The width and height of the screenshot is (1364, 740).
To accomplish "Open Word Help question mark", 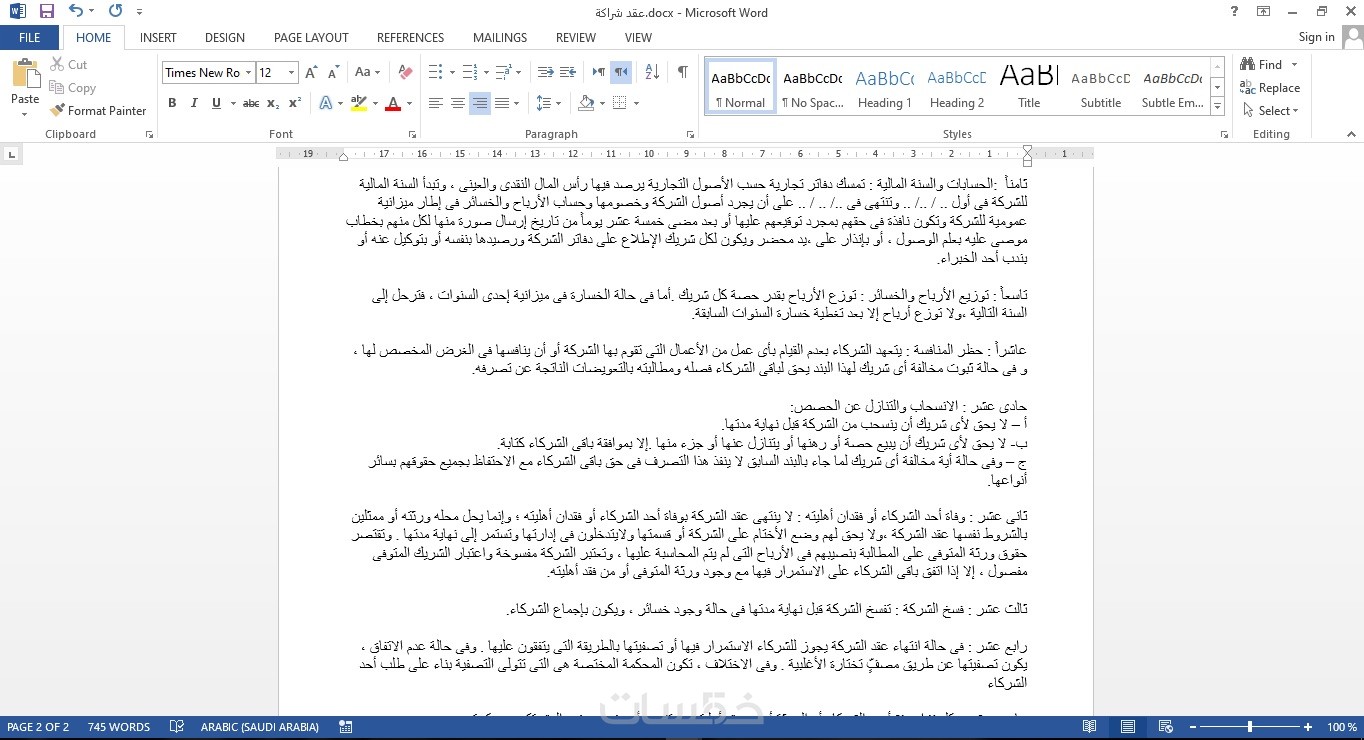I will coord(1235,12).
